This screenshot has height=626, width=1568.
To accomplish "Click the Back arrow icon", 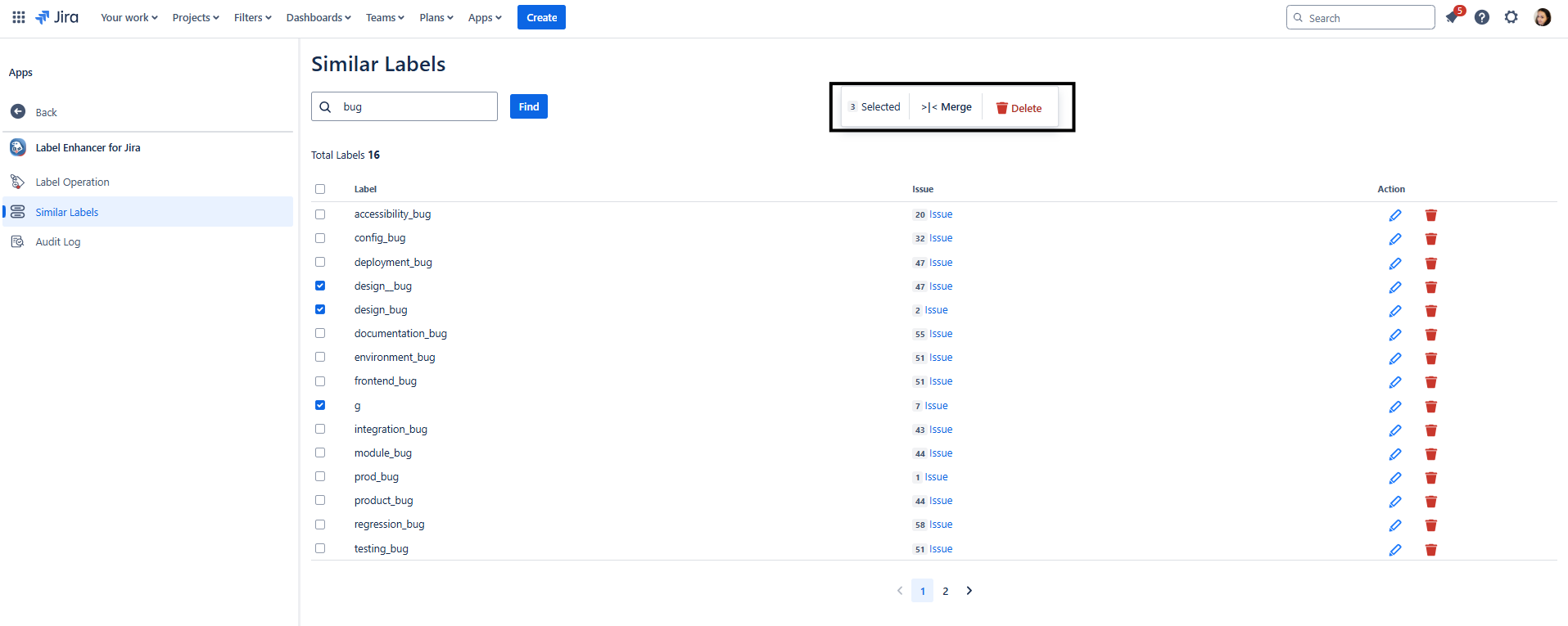I will point(18,111).
